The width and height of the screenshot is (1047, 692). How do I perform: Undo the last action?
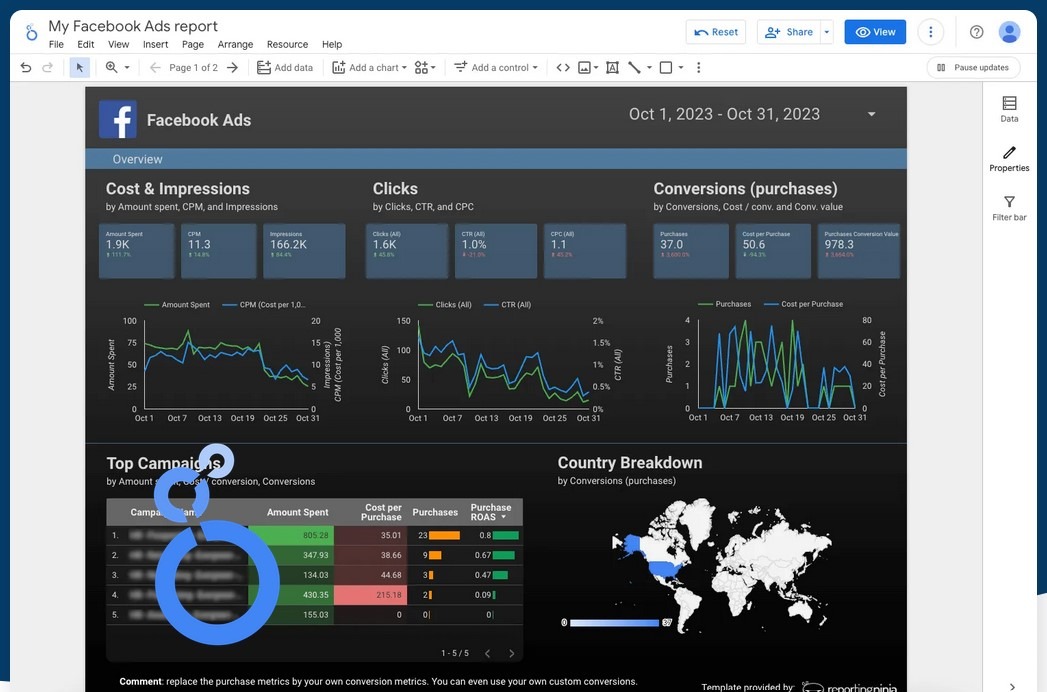click(25, 67)
